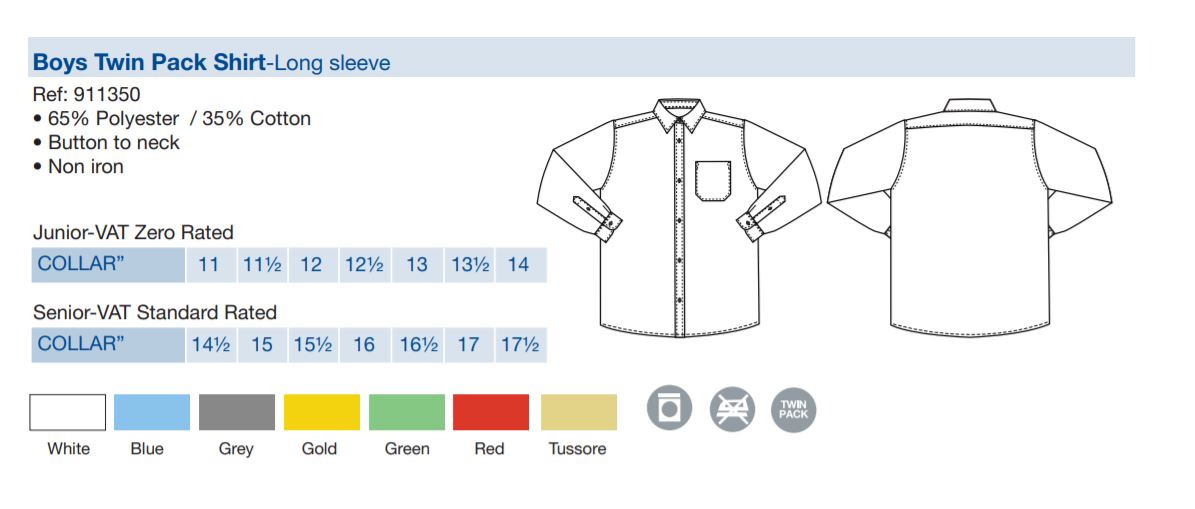Click the front view shirt illustration

pyautogui.click(x=678, y=217)
